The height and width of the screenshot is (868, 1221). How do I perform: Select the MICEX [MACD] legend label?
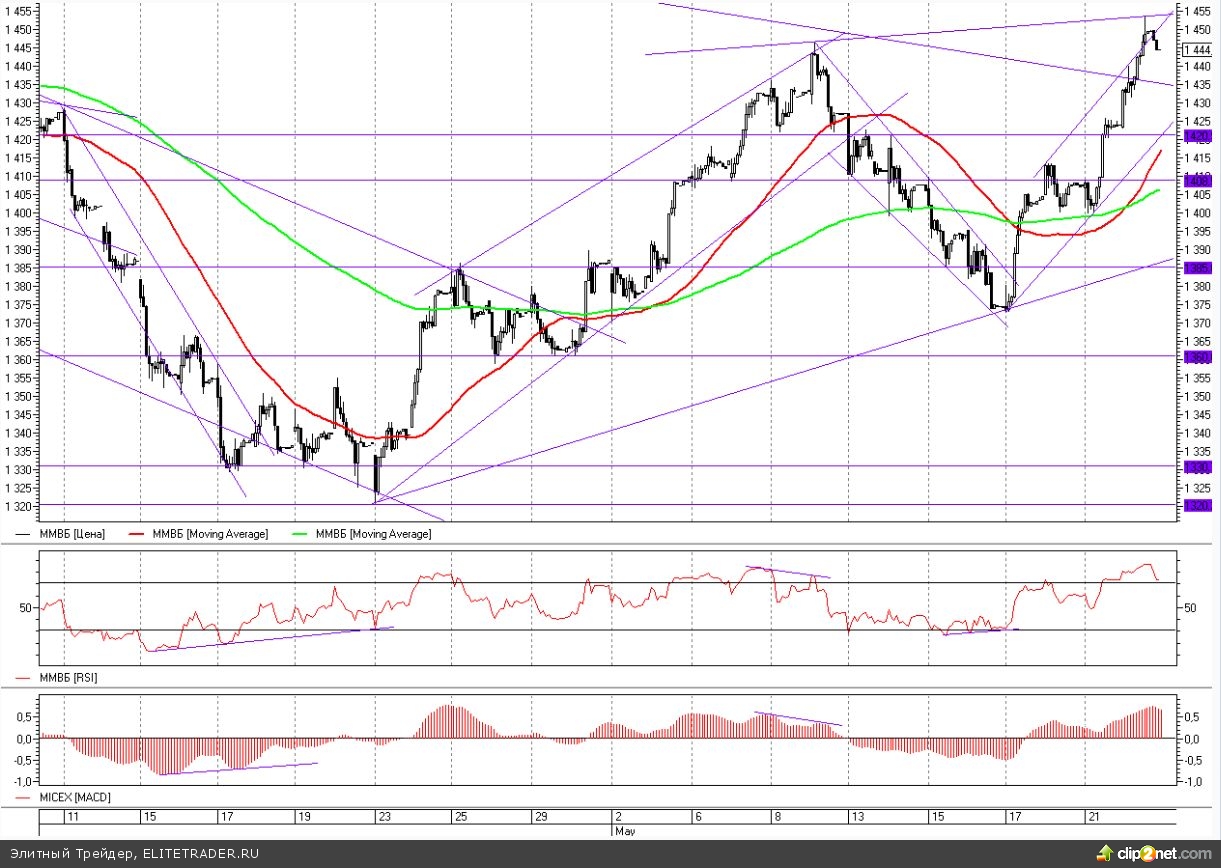[x=75, y=797]
